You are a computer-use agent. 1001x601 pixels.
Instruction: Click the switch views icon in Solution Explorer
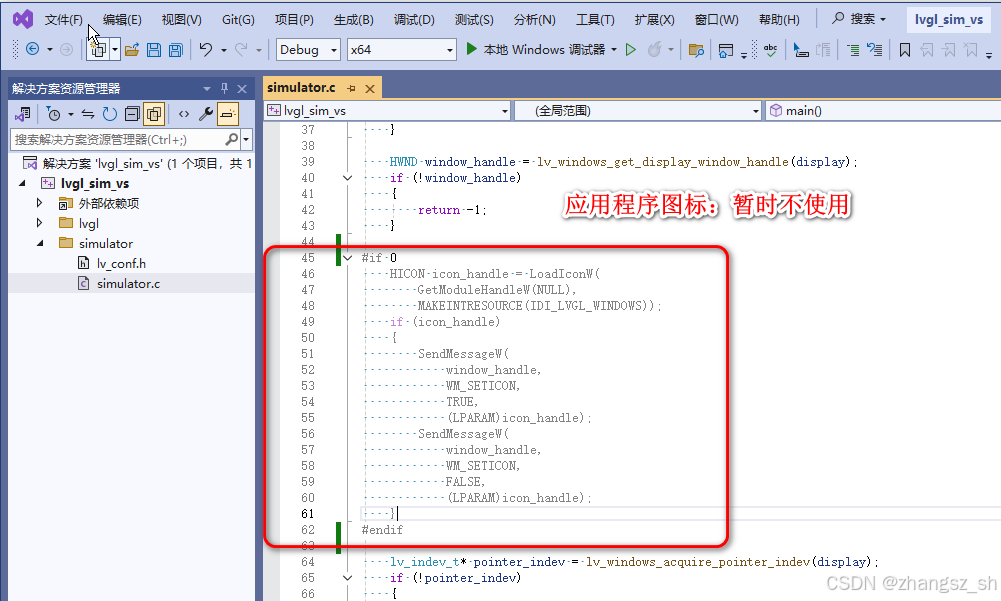click(23, 114)
